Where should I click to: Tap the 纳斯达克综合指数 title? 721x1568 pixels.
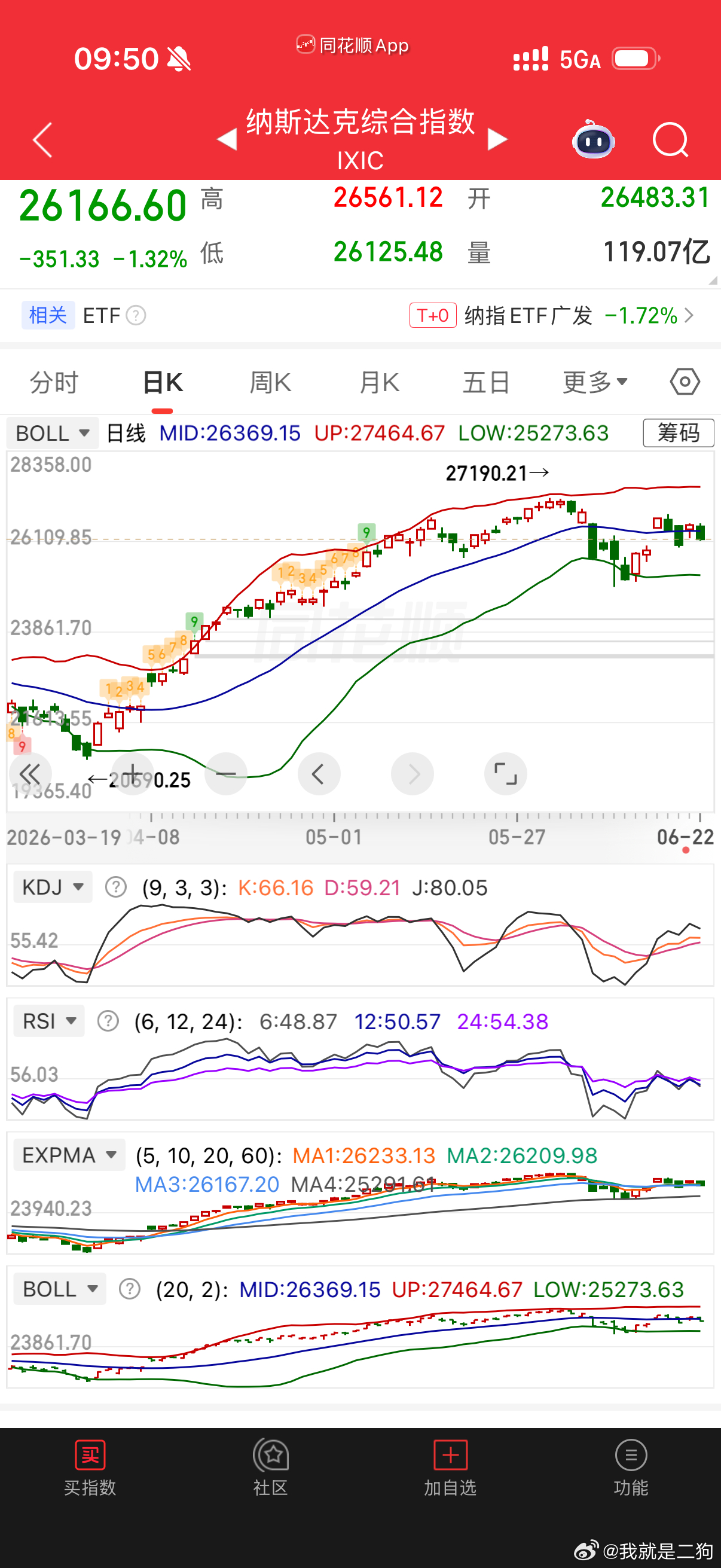pyautogui.click(x=360, y=121)
